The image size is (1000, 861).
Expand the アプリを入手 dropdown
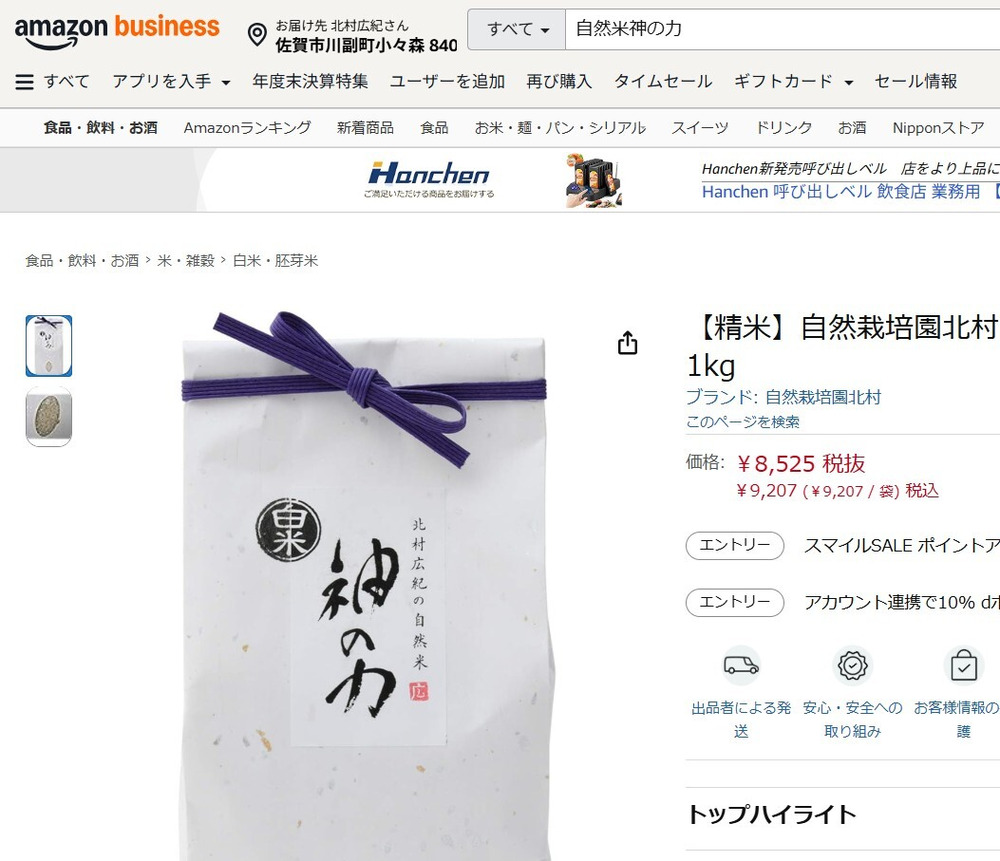(x=171, y=82)
